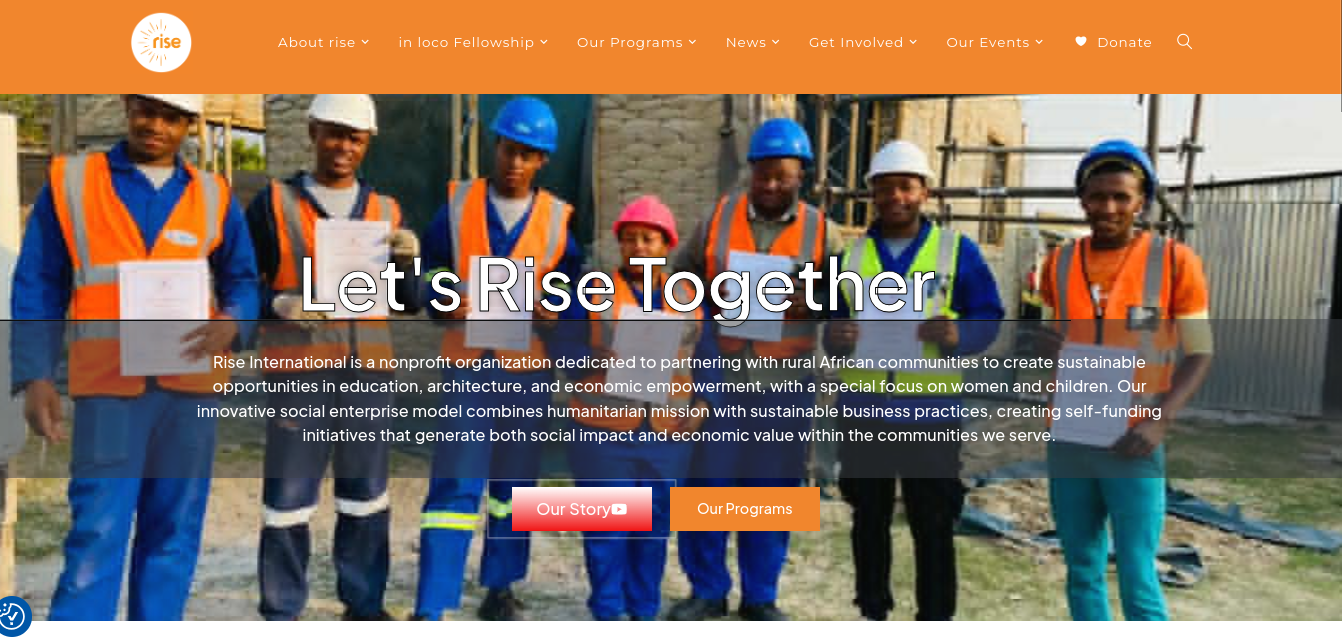Click the orange Our Programs button
The image size is (1342, 644).
pyautogui.click(x=745, y=509)
